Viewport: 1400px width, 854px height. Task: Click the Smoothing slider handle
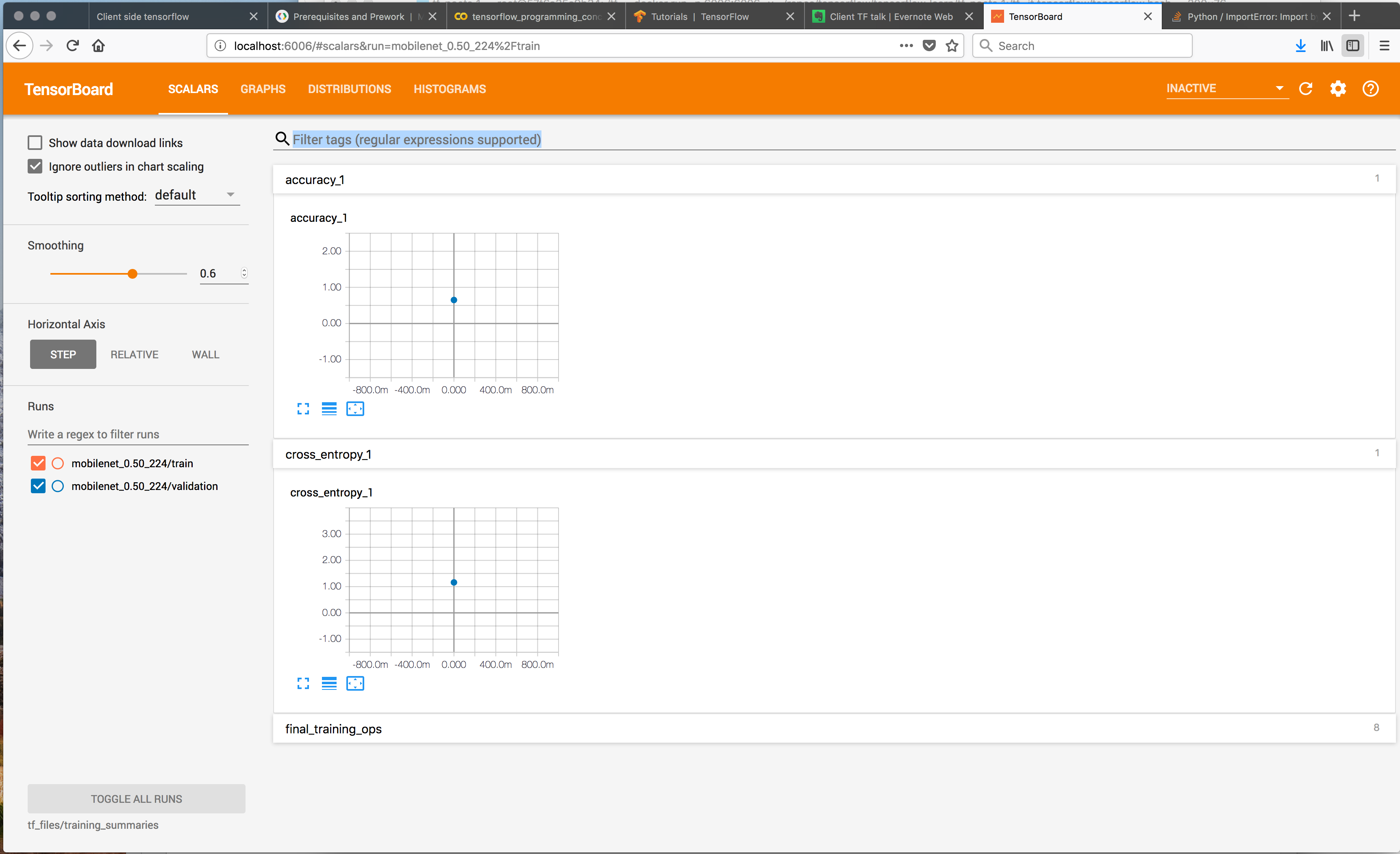click(x=133, y=274)
